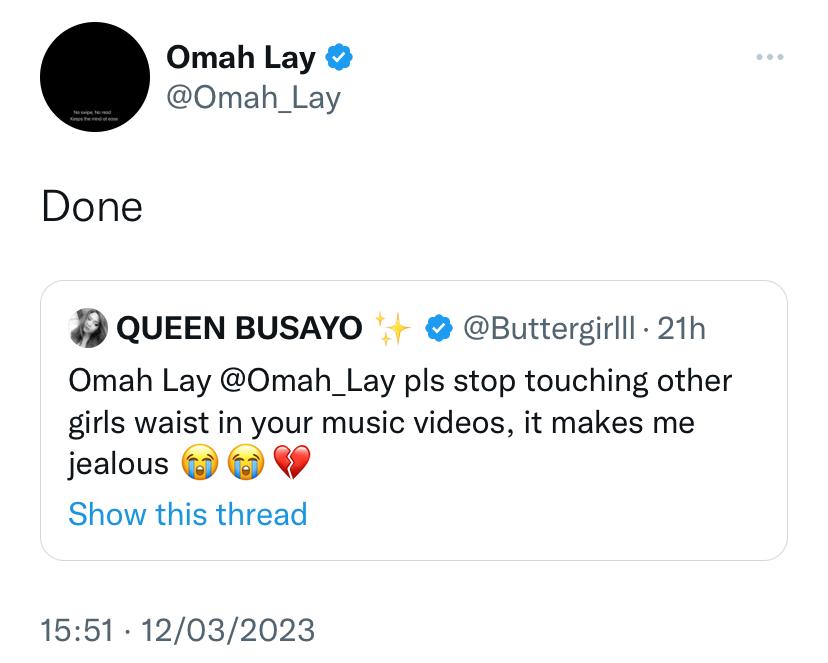Click the @Omah_Lay mention in quoted tweet
Viewport: 828px width, 663px height.
tap(307, 381)
